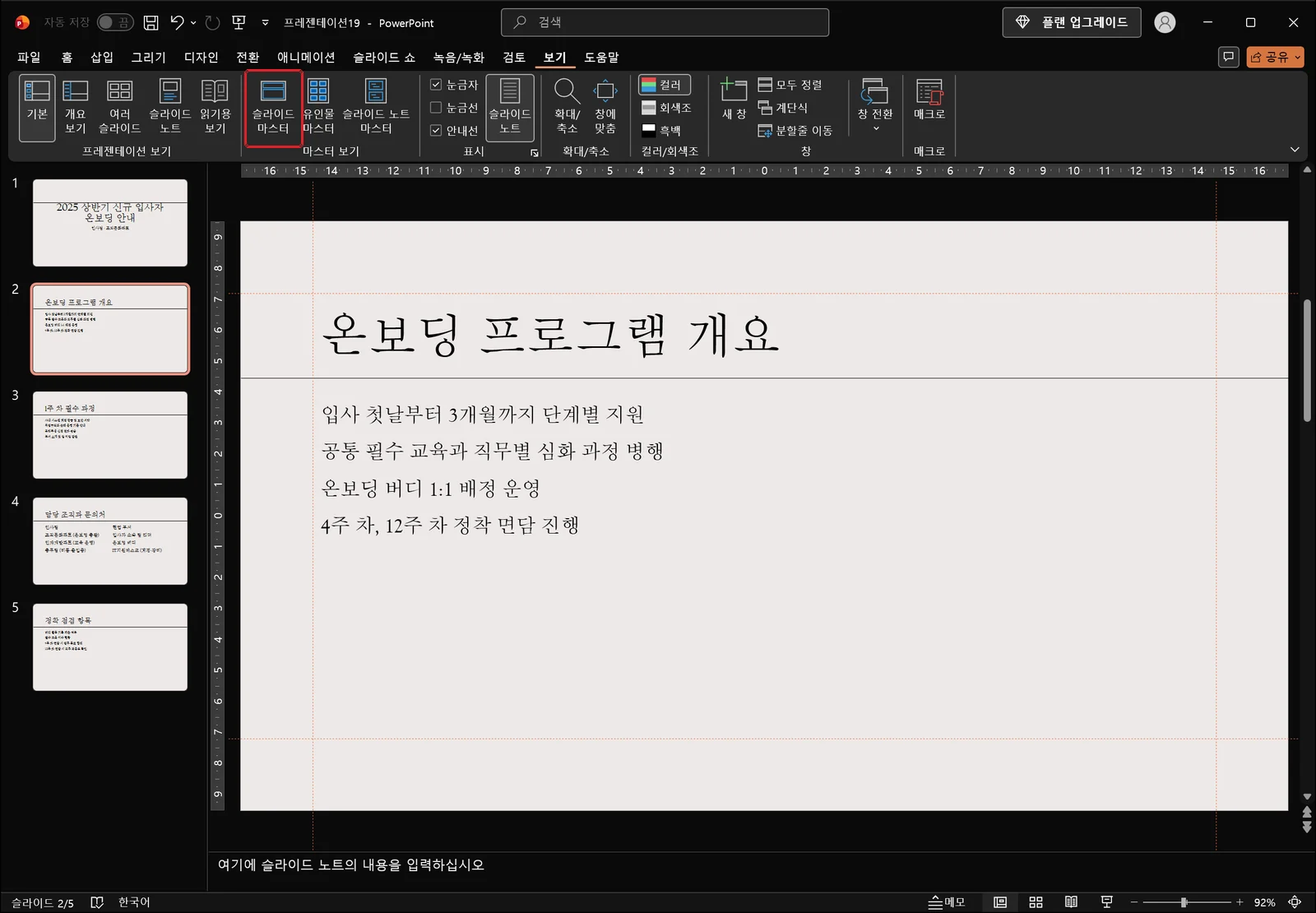1316x913 pixels.
Task: Click the zoom slider handle
Action: [x=1184, y=902]
